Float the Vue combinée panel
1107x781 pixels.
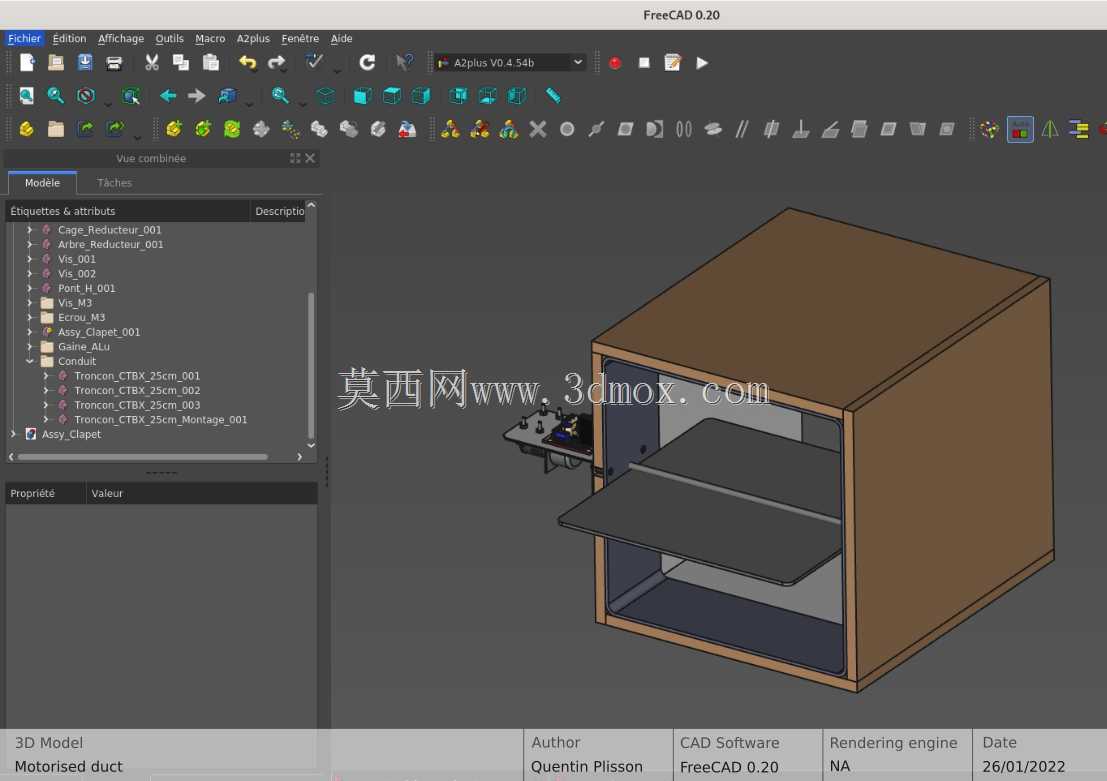pos(295,158)
